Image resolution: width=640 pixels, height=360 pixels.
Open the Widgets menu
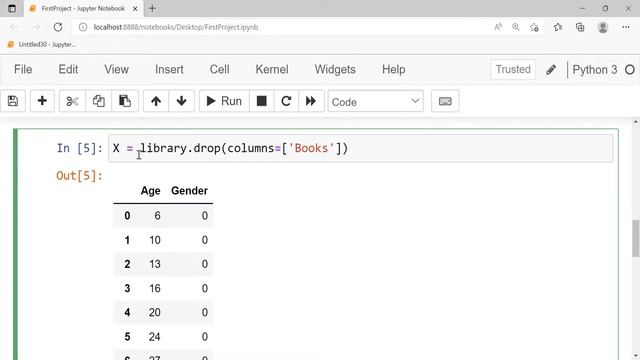pos(335,69)
